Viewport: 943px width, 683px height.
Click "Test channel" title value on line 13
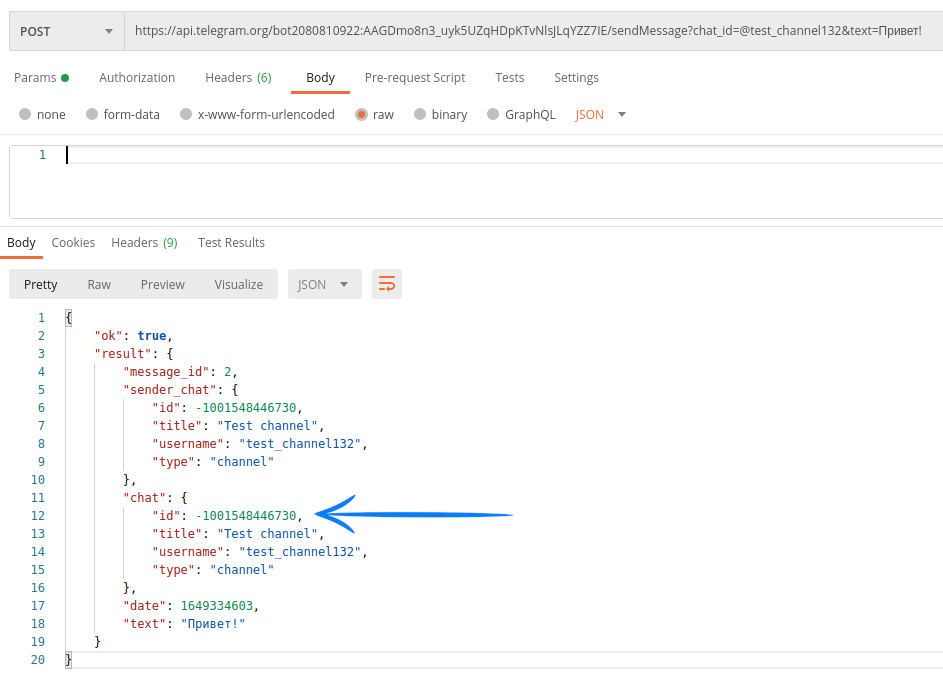pyautogui.click(x=267, y=534)
